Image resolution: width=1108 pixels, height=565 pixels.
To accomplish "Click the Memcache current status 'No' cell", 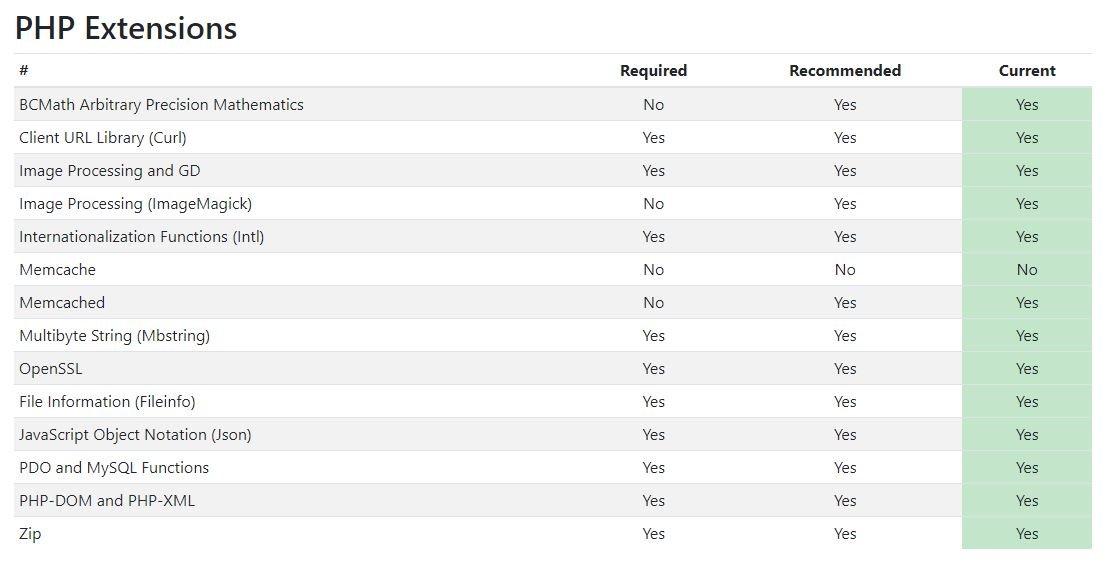I will click(x=1027, y=269).
